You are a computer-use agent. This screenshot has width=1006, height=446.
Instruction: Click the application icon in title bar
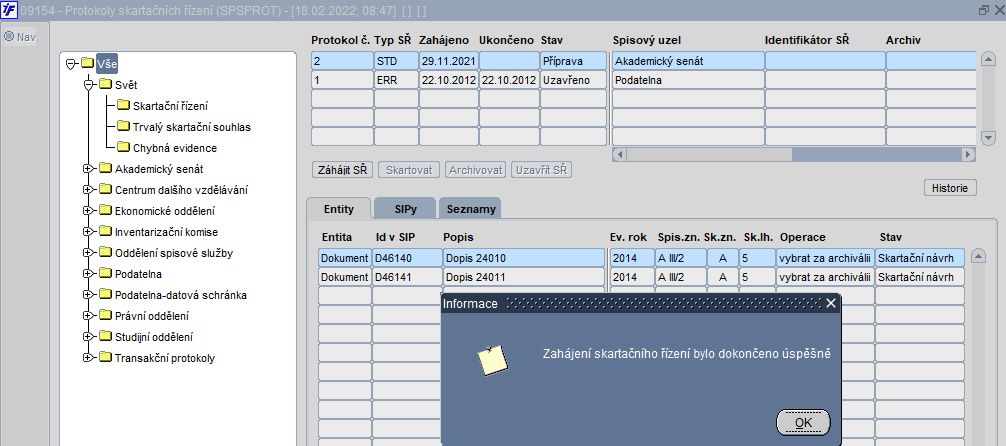tap(10, 10)
